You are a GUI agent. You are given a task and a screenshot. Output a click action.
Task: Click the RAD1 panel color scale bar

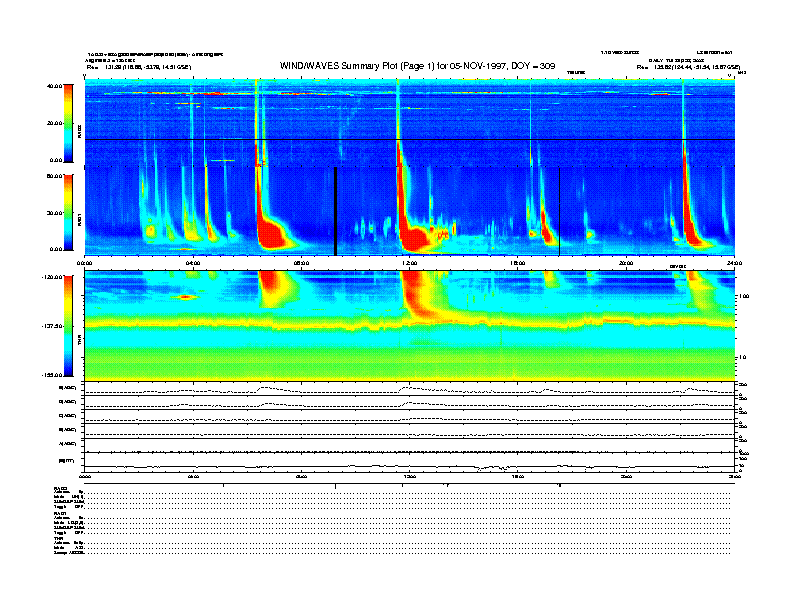[x=68, y=212]
